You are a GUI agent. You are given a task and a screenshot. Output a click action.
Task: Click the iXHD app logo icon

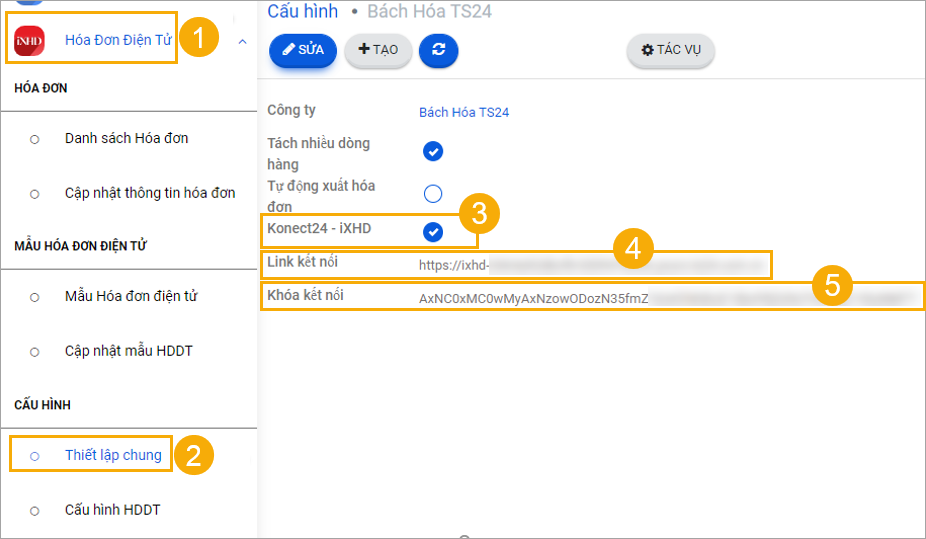point(29,41)
